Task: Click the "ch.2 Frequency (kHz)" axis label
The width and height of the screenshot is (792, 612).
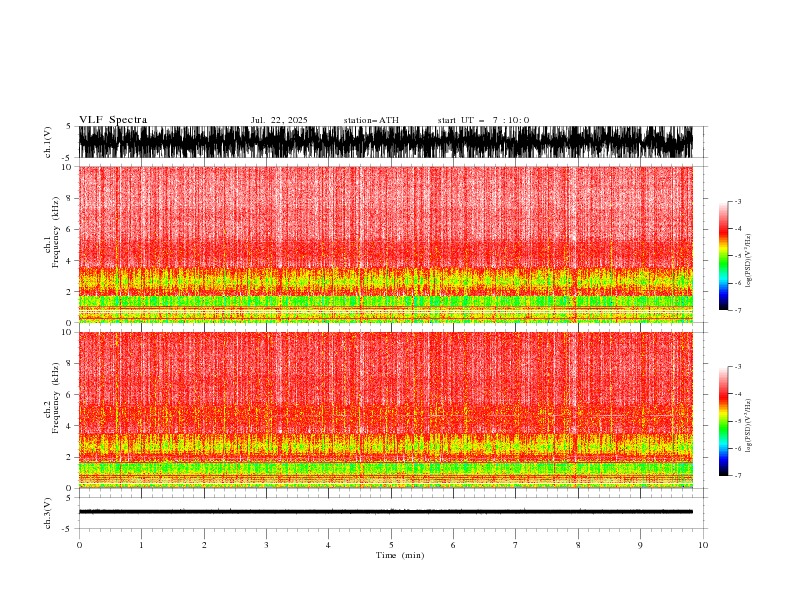Action: click(52, 397)
